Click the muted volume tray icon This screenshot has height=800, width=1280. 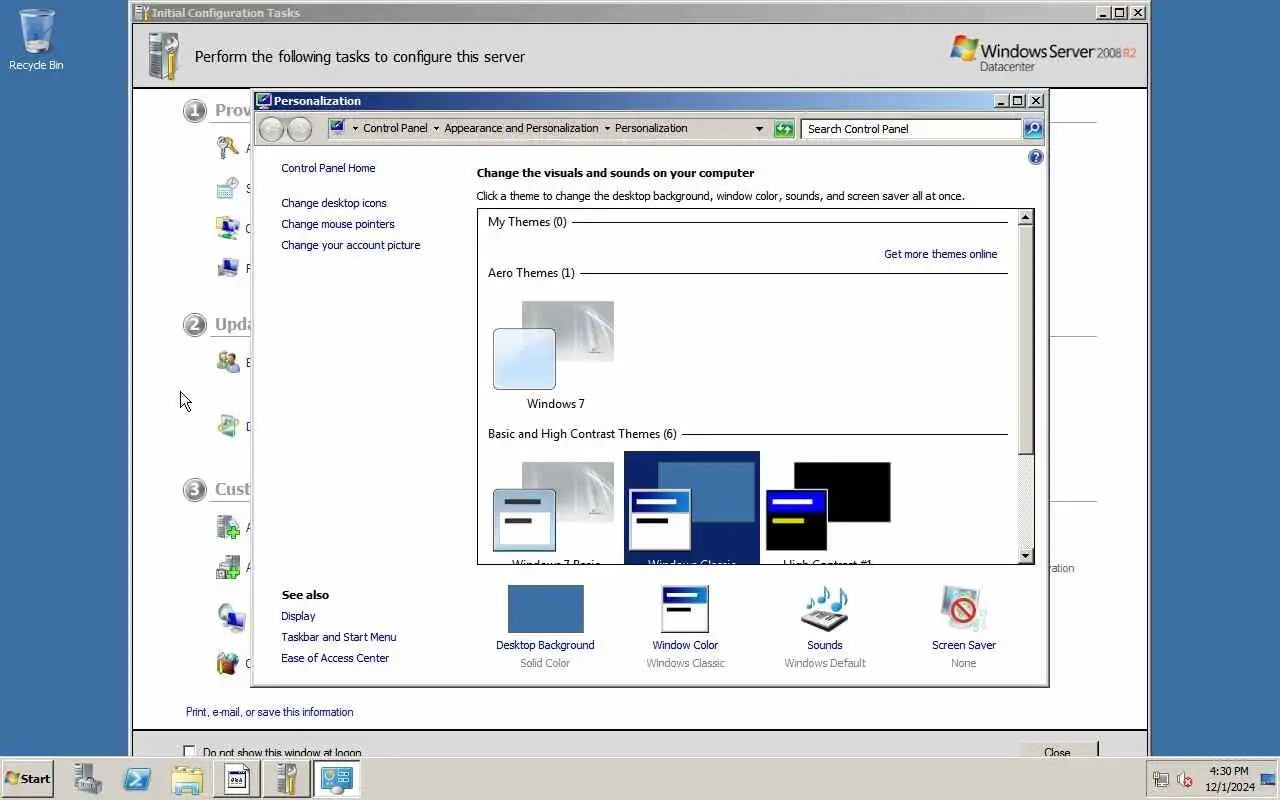[x=1185, y=779]
